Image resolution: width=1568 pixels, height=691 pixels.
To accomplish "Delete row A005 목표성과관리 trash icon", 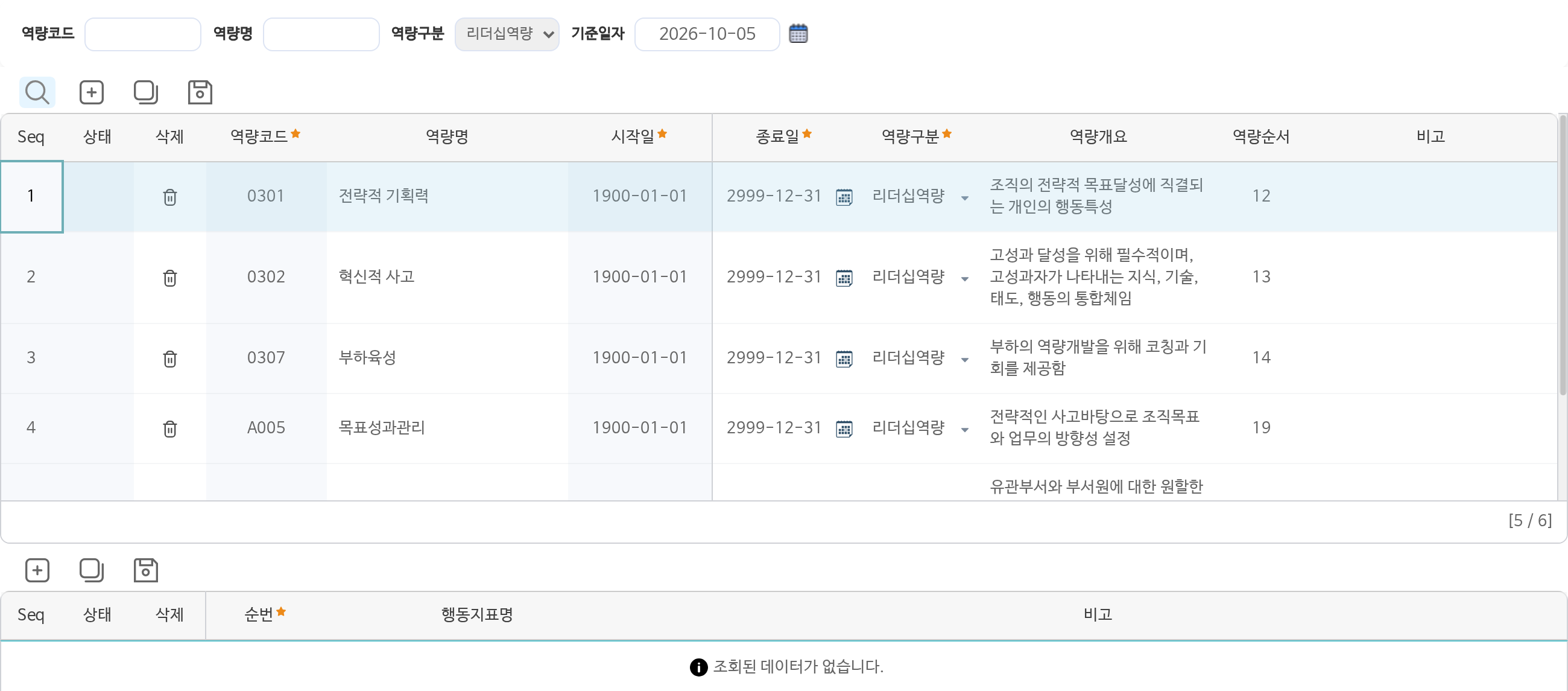I will 170,429.
